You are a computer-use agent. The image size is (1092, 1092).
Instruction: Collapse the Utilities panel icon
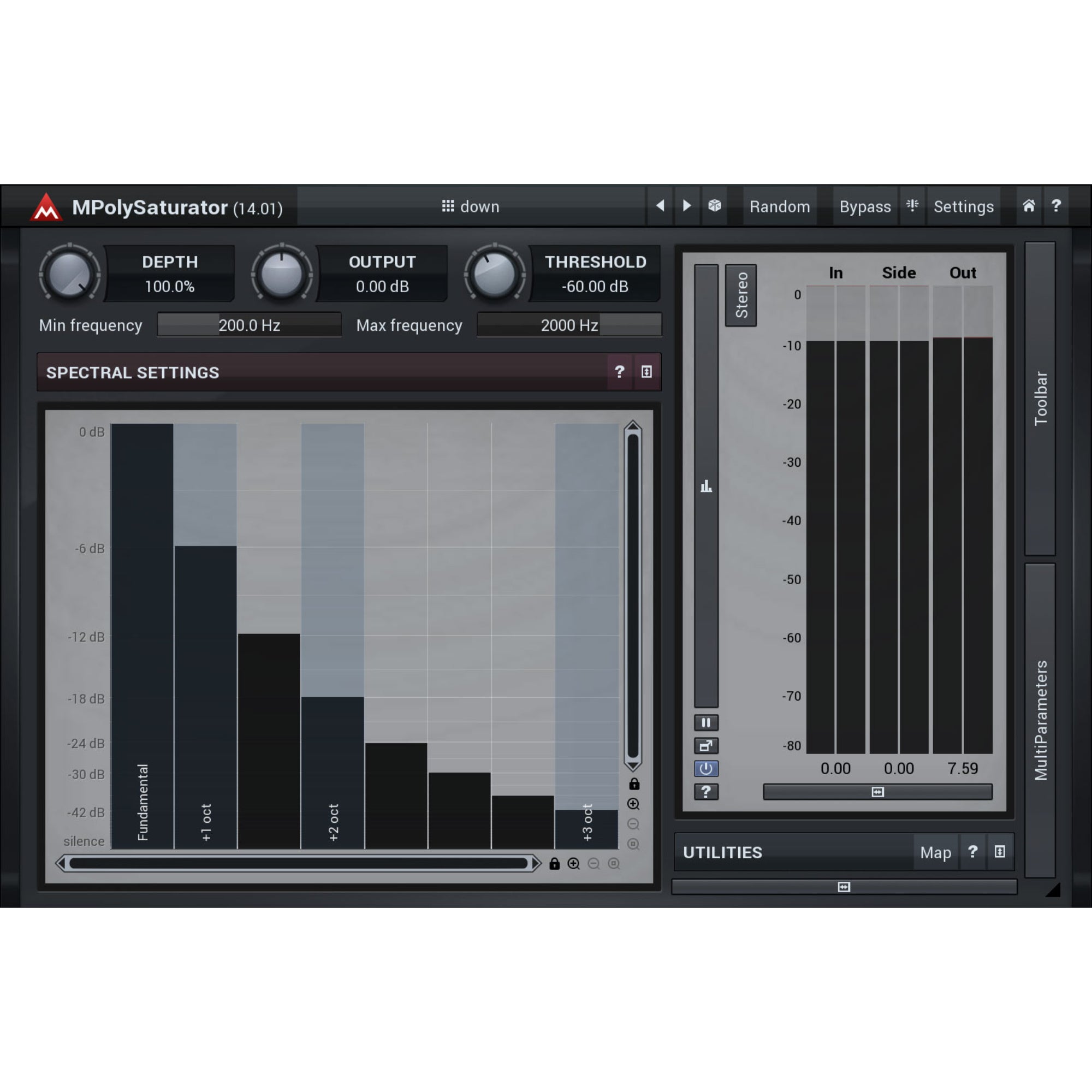tap(999, 852)
